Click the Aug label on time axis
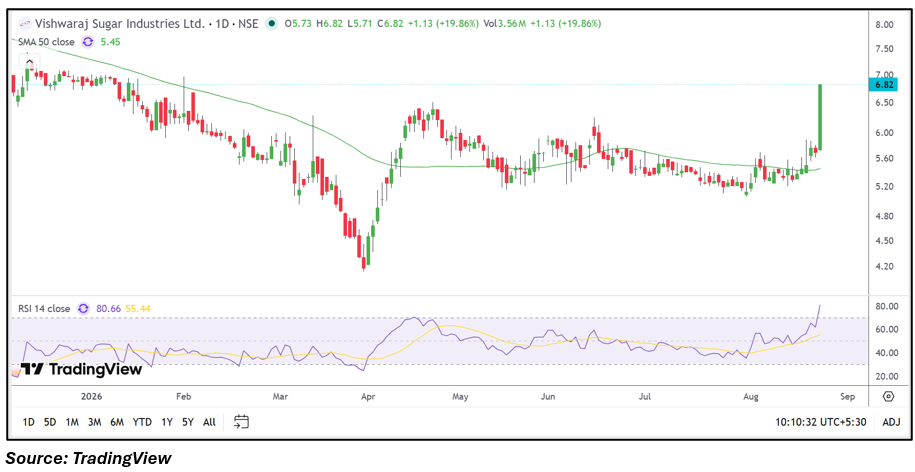 752,397
